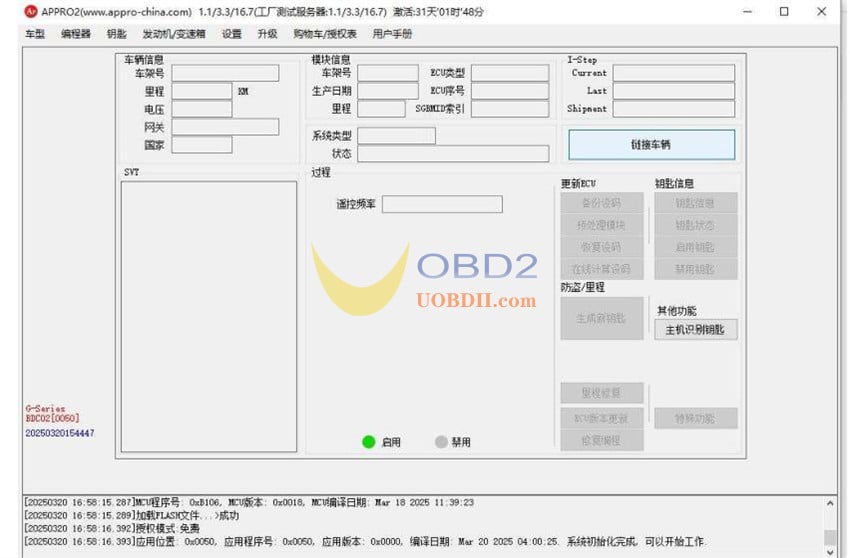Click the log scrollbar down arrow
The height and width of the screenshot is (558, 850).
click(830, 551)
